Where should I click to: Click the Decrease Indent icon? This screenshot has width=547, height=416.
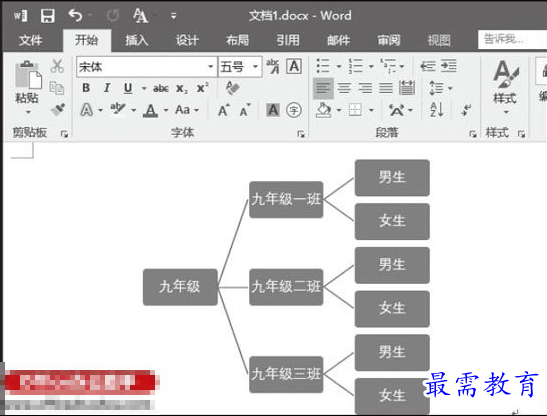click(x=428, y=66)
